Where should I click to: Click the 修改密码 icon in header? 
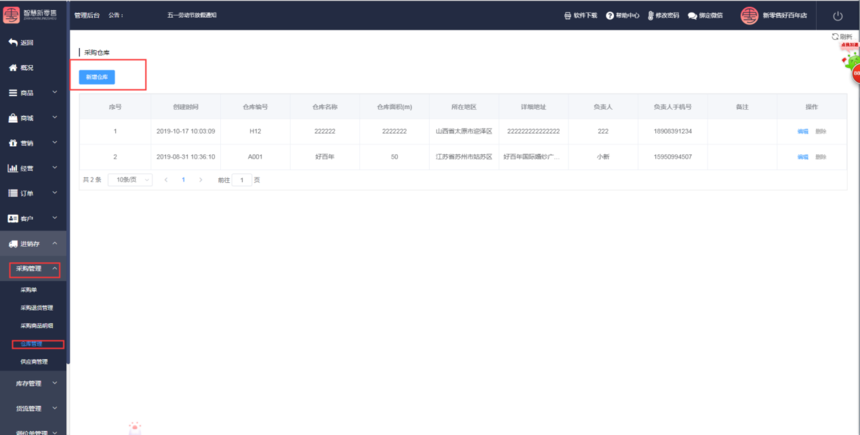tap(652, 16)
